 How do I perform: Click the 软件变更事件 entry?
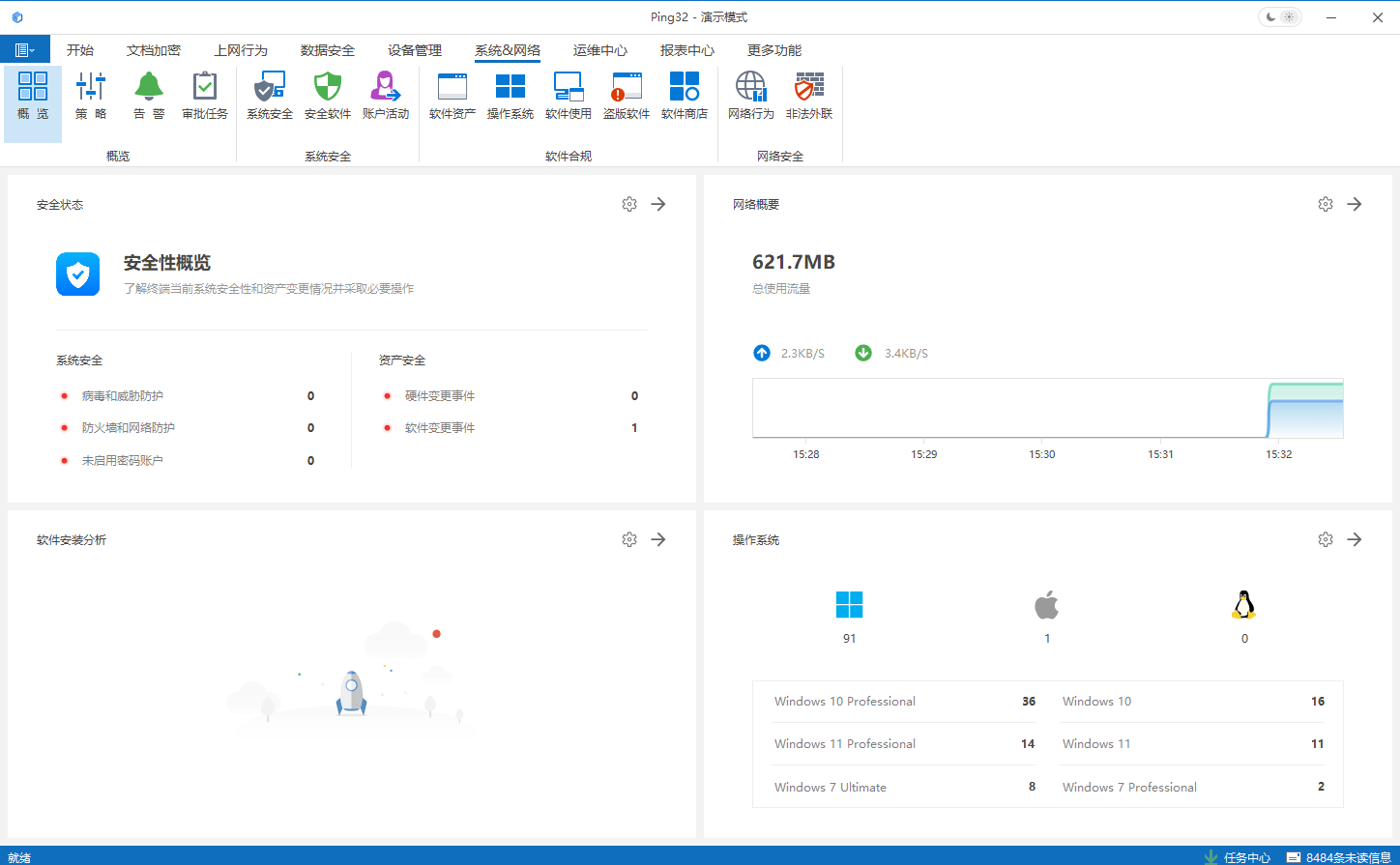tap(440, 428)
